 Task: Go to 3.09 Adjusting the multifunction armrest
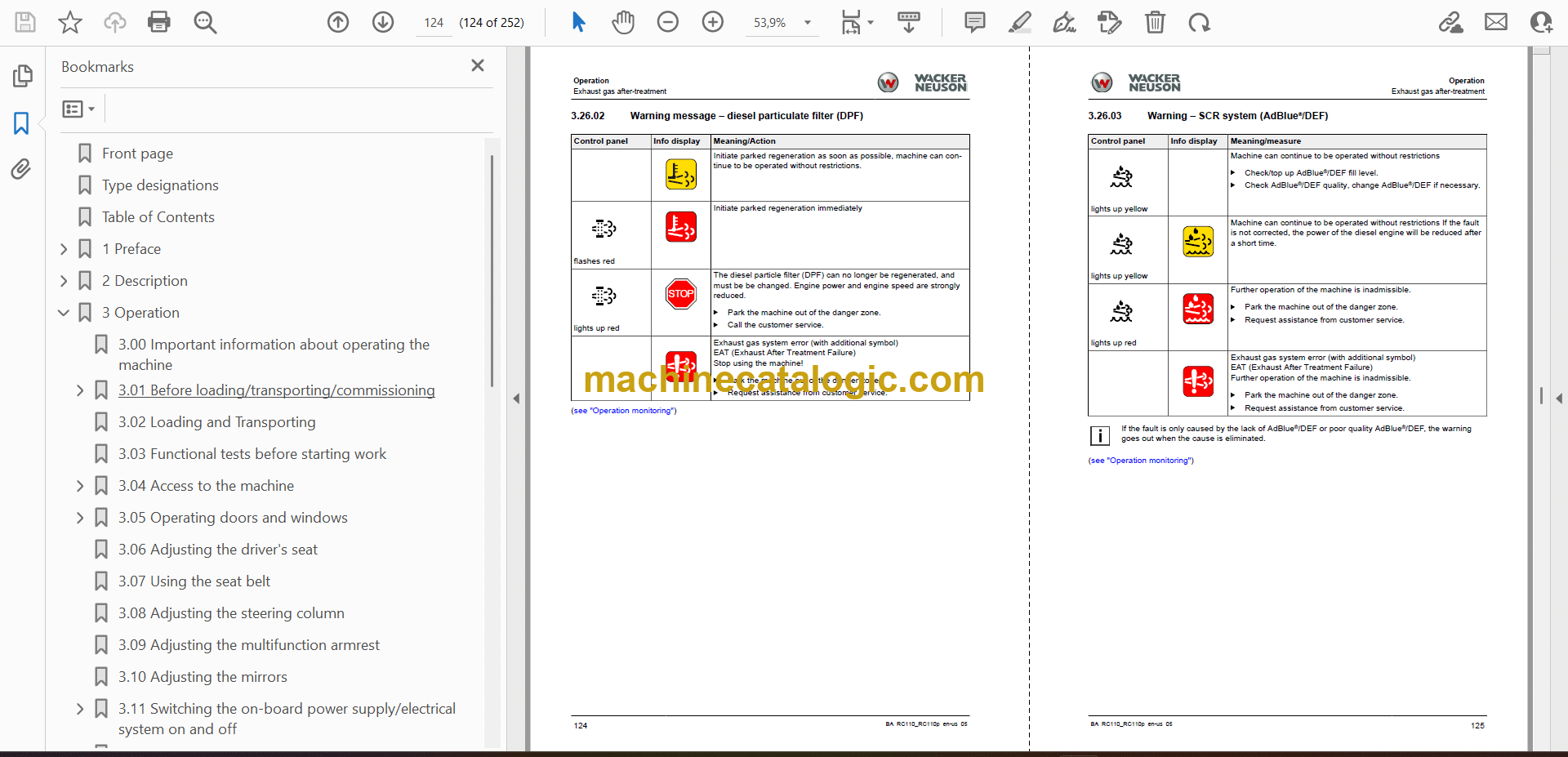click(x=249, y=645)
